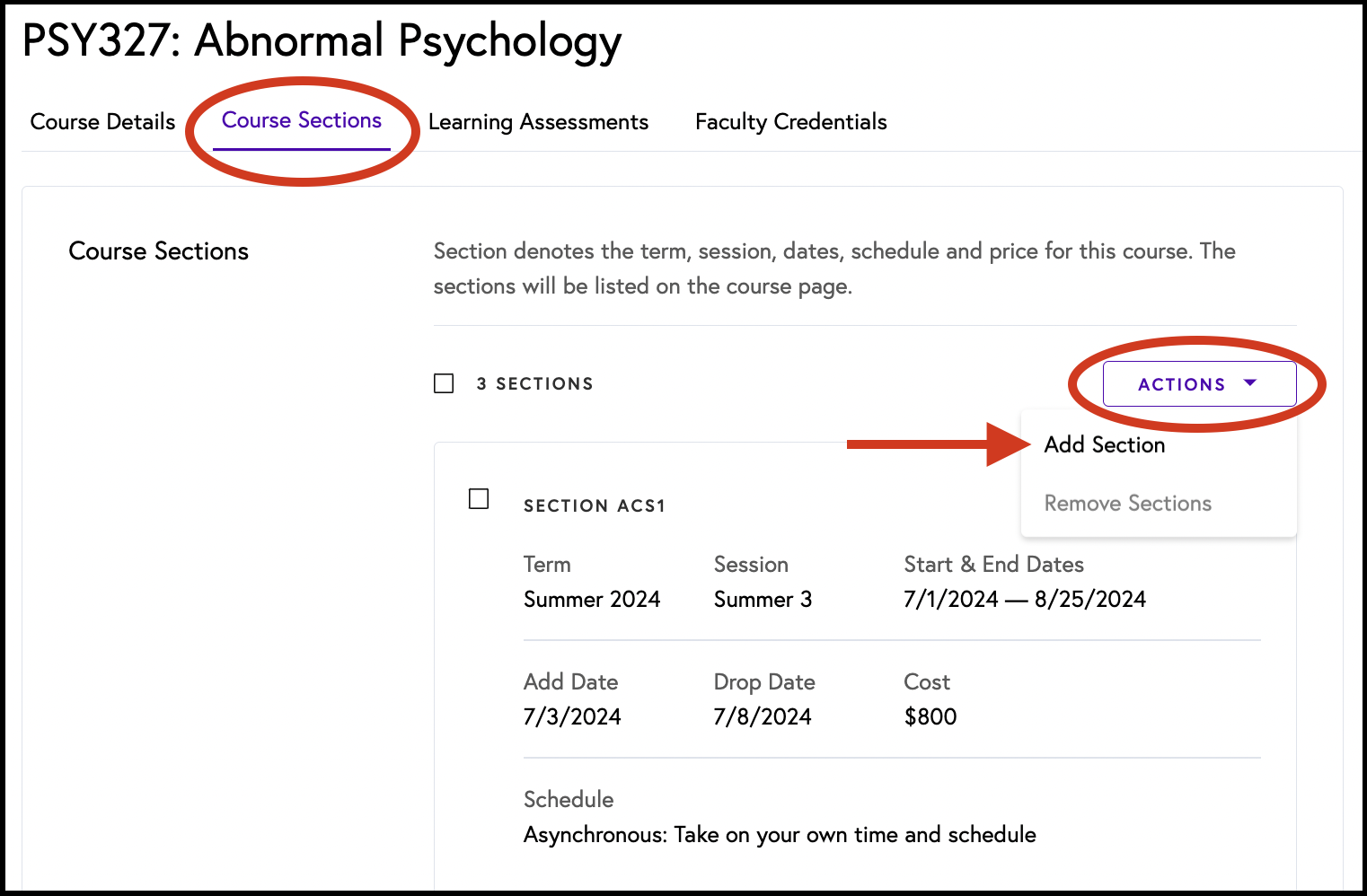Choose Remove Sections menu entry
The width and height of the screenshot is (1367, 896).
click(x=1128, y=503)
